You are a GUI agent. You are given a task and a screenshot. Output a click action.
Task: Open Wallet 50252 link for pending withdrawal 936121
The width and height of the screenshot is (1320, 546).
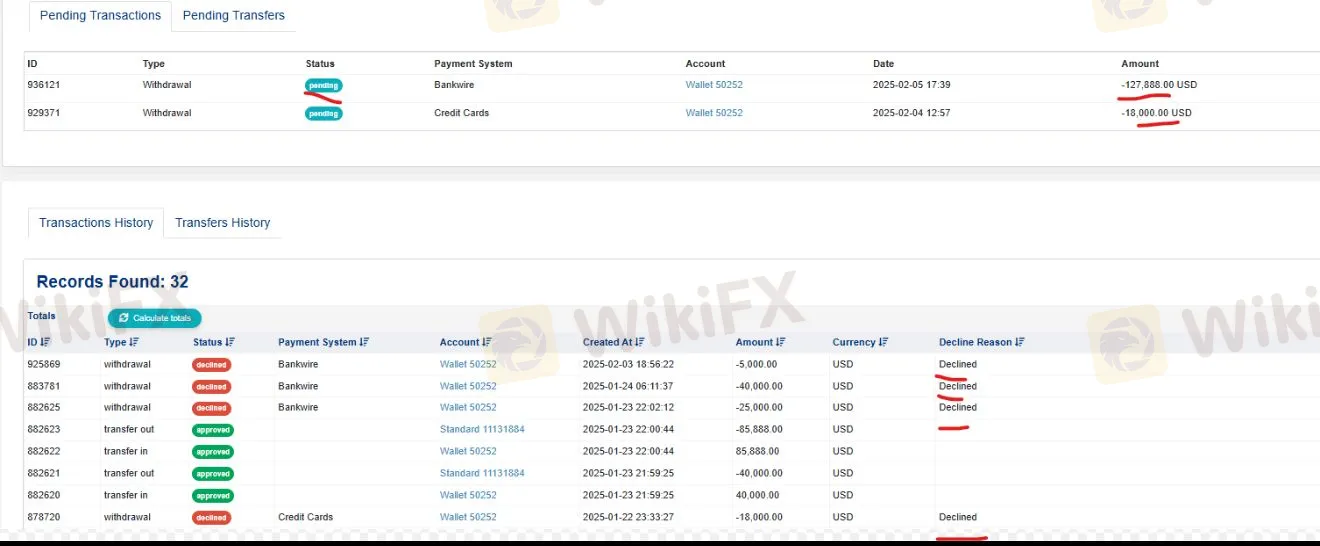714,85
